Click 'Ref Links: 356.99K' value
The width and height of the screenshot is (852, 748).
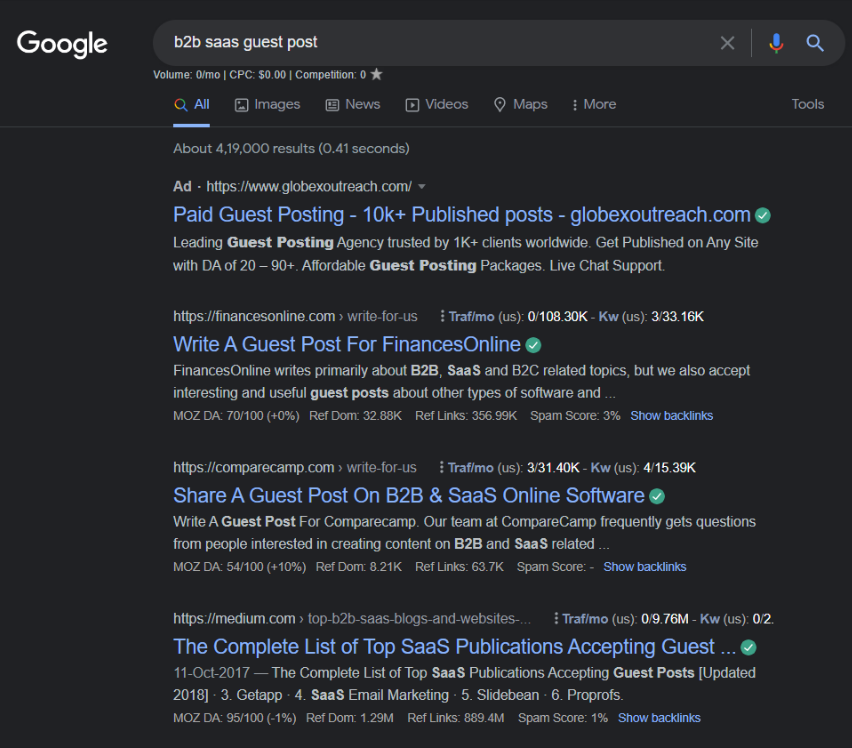tap(466, 416)
